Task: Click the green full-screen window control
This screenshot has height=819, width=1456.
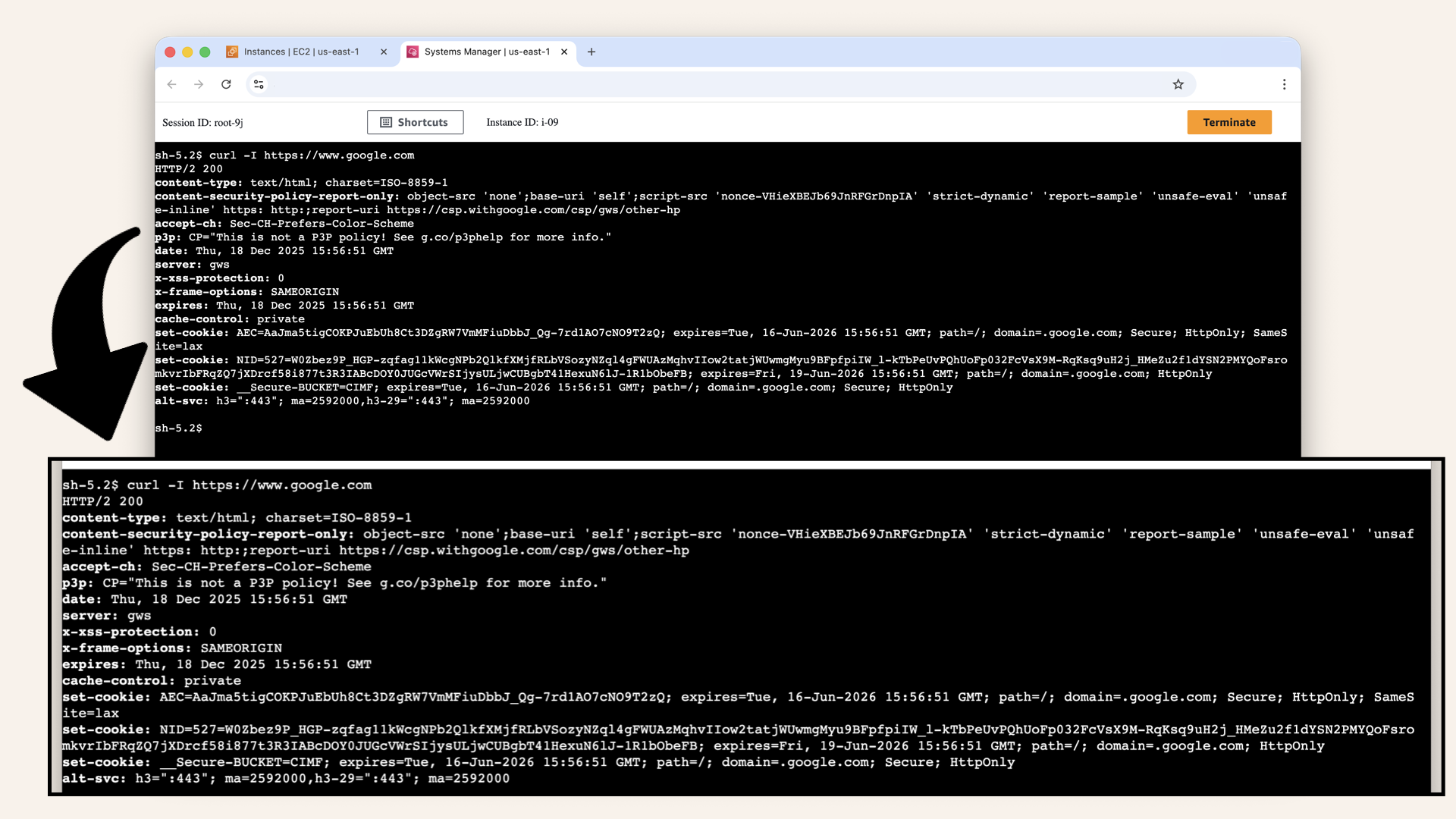Action: click(x=205, y=52)
